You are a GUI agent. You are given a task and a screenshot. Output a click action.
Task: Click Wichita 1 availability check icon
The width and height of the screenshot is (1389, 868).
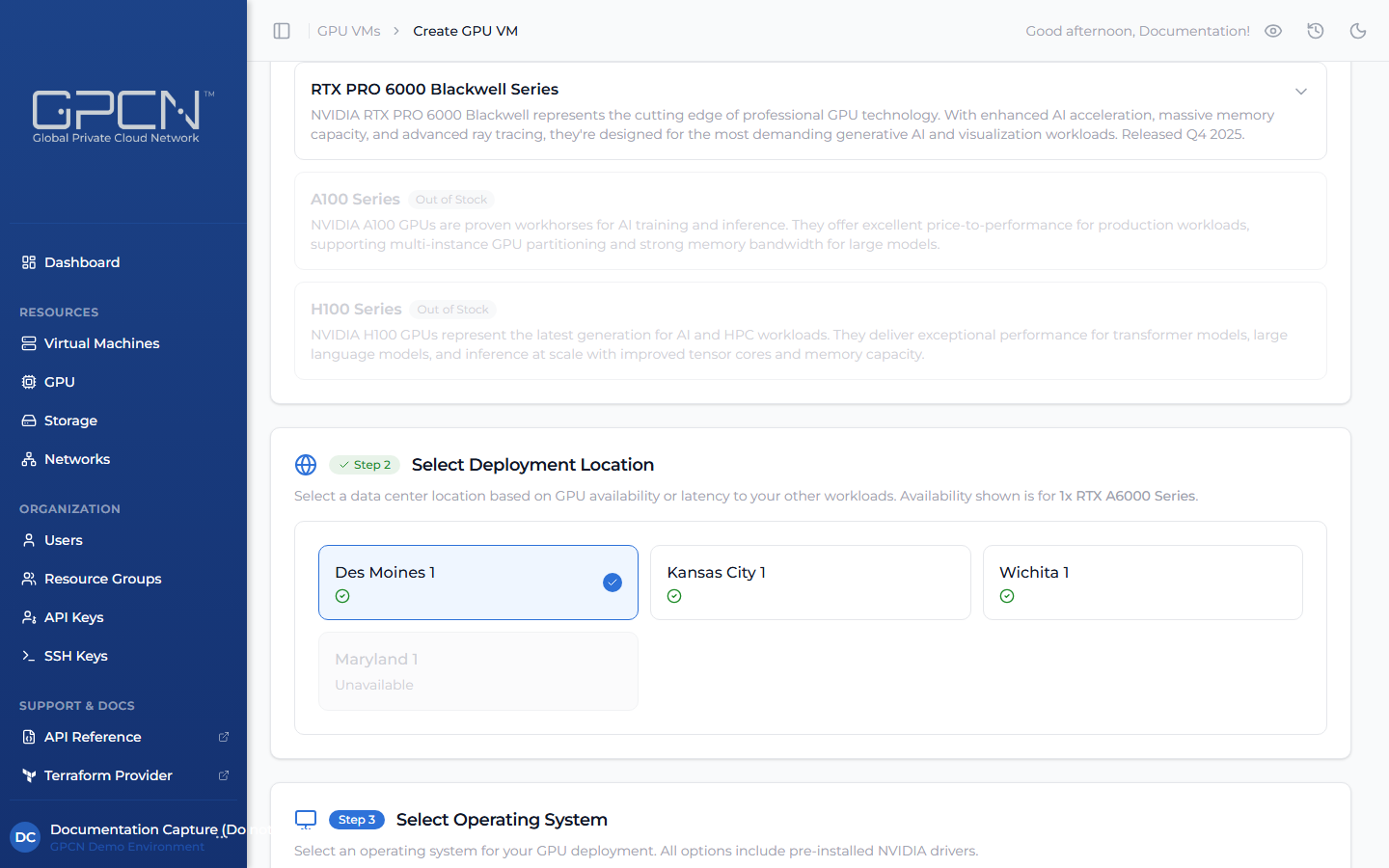(1007, 596)
